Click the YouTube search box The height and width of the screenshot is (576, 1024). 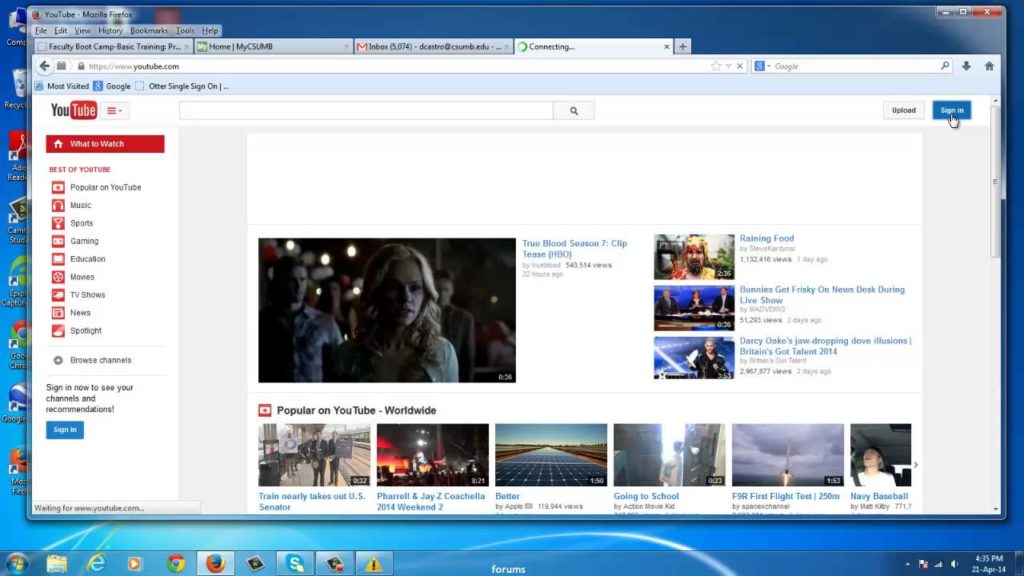(366, 111)
